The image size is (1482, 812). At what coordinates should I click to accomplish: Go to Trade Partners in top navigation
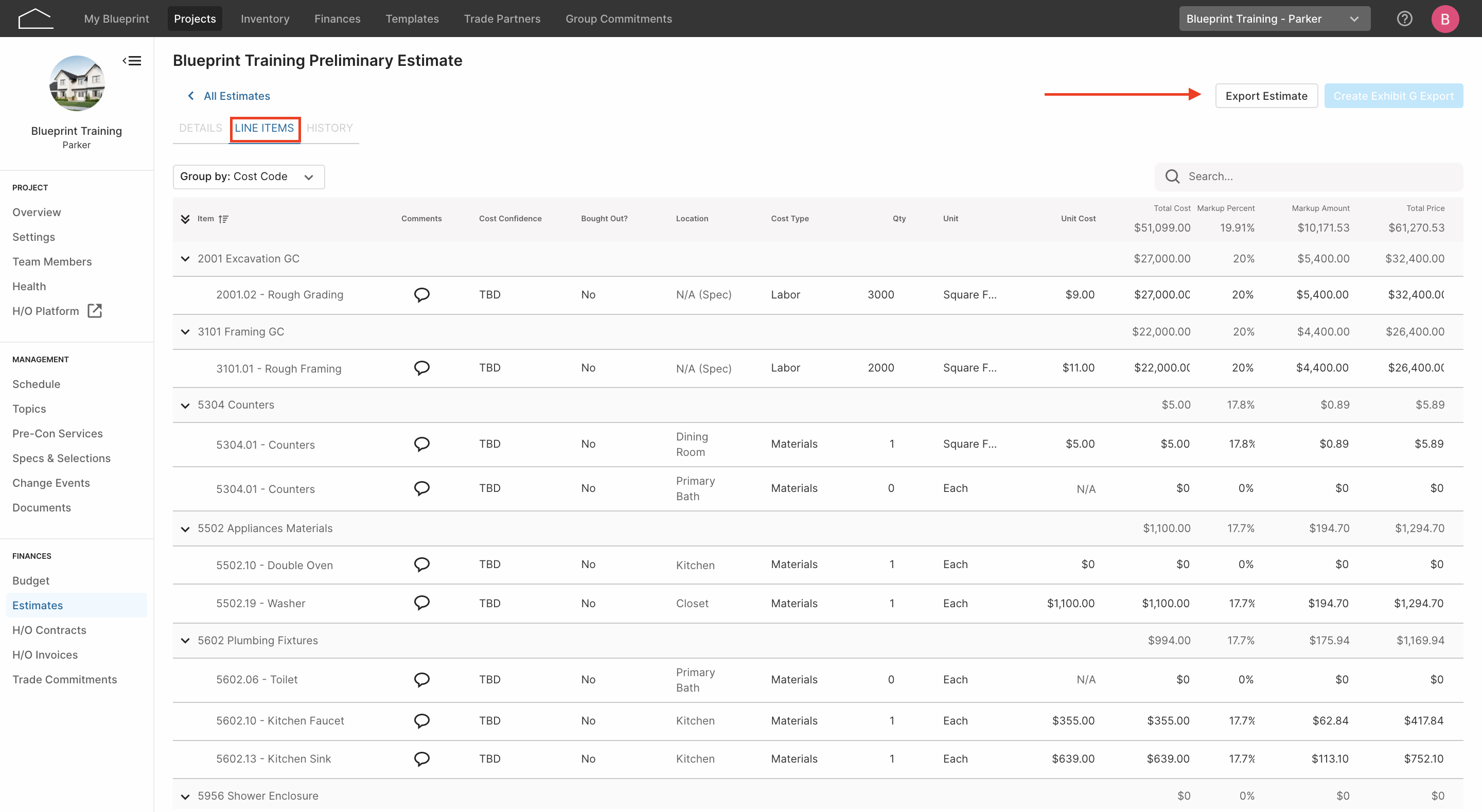pos(502,19)
